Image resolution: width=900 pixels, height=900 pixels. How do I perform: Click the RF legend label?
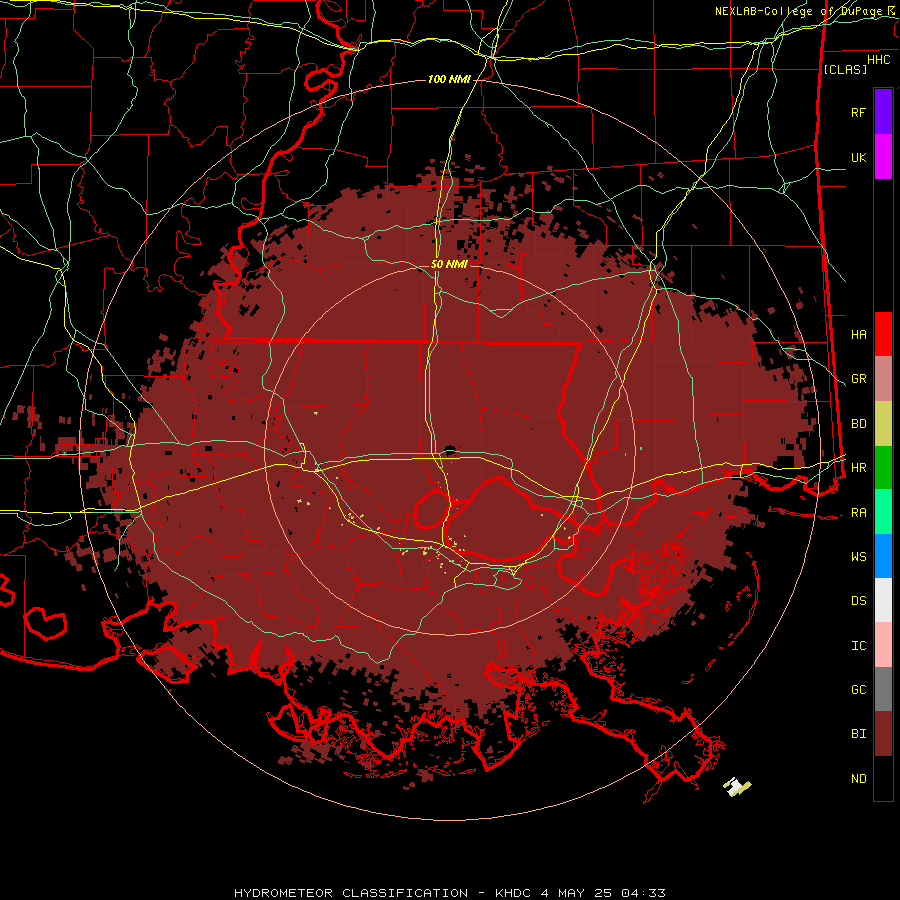[858, 112]
